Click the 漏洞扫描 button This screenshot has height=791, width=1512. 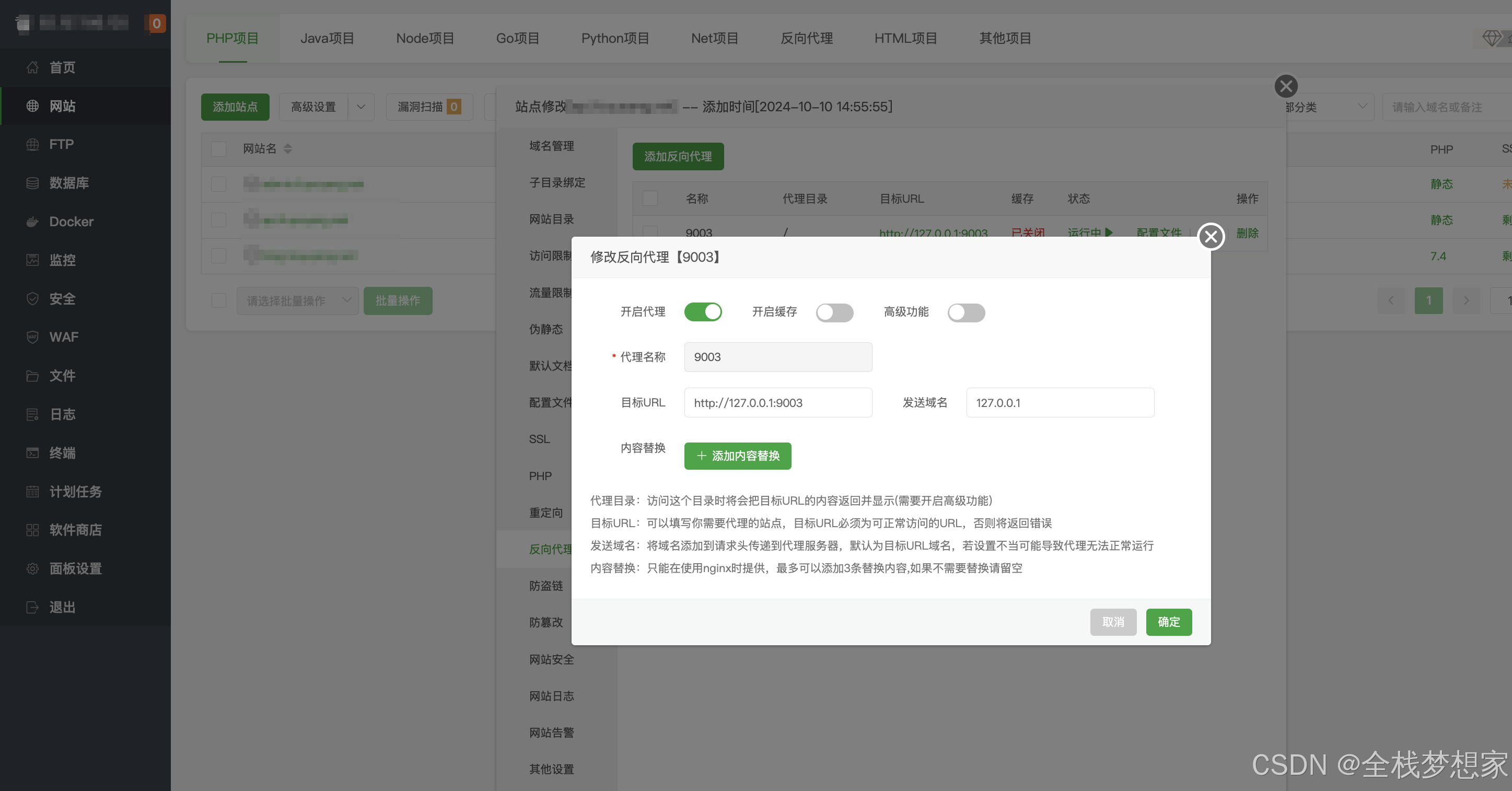coord(429,107)
